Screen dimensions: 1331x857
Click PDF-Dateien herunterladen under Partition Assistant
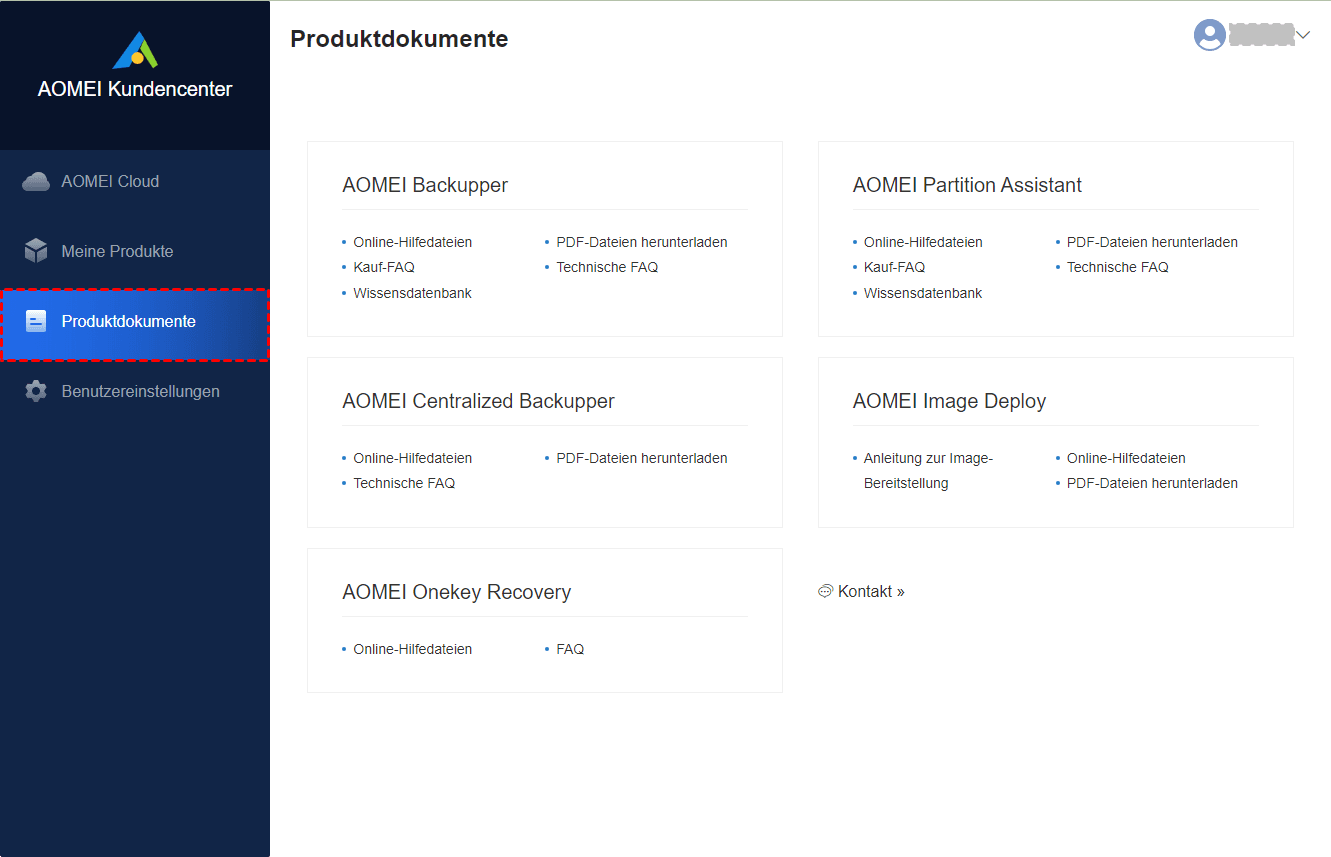click(1152, 242)
